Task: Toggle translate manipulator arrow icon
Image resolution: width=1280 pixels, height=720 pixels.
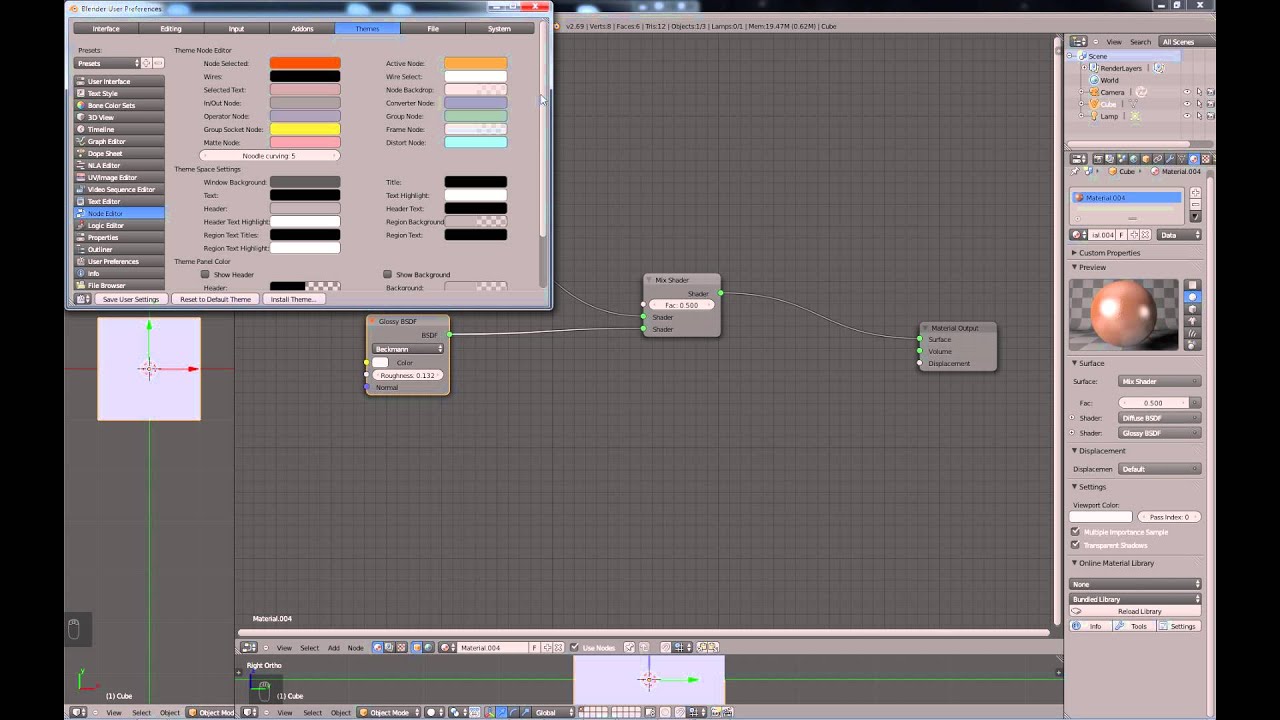Action: tap(501, 712)
